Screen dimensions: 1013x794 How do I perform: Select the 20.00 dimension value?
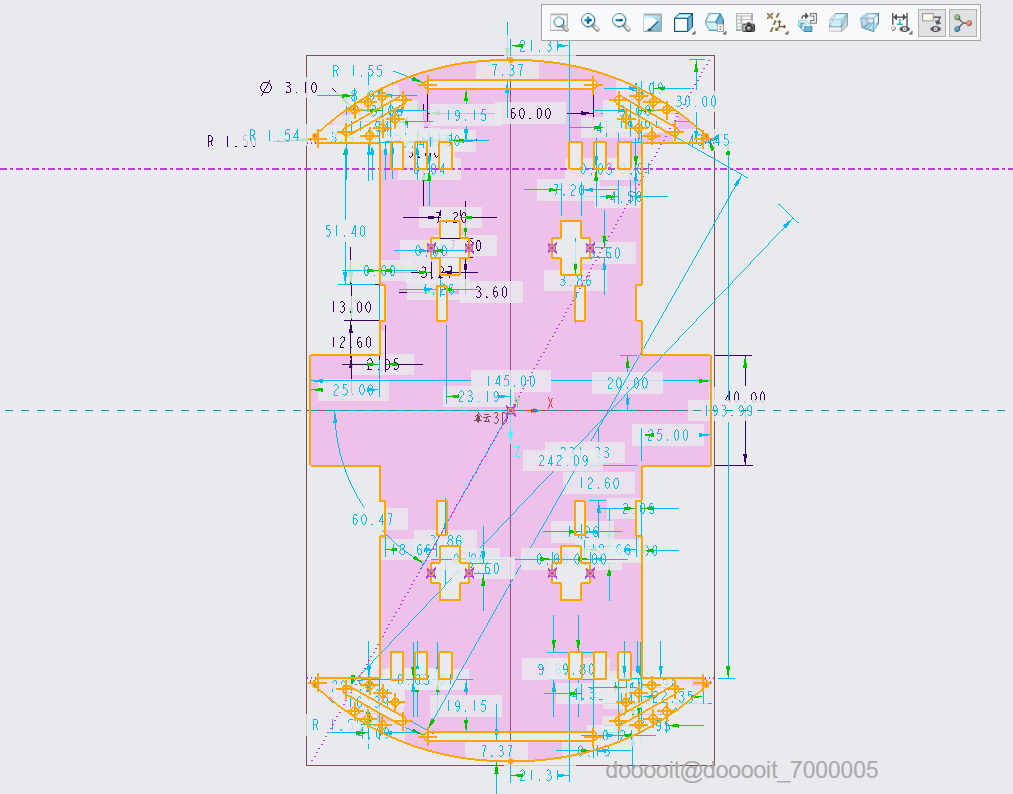tap(628, 384)
